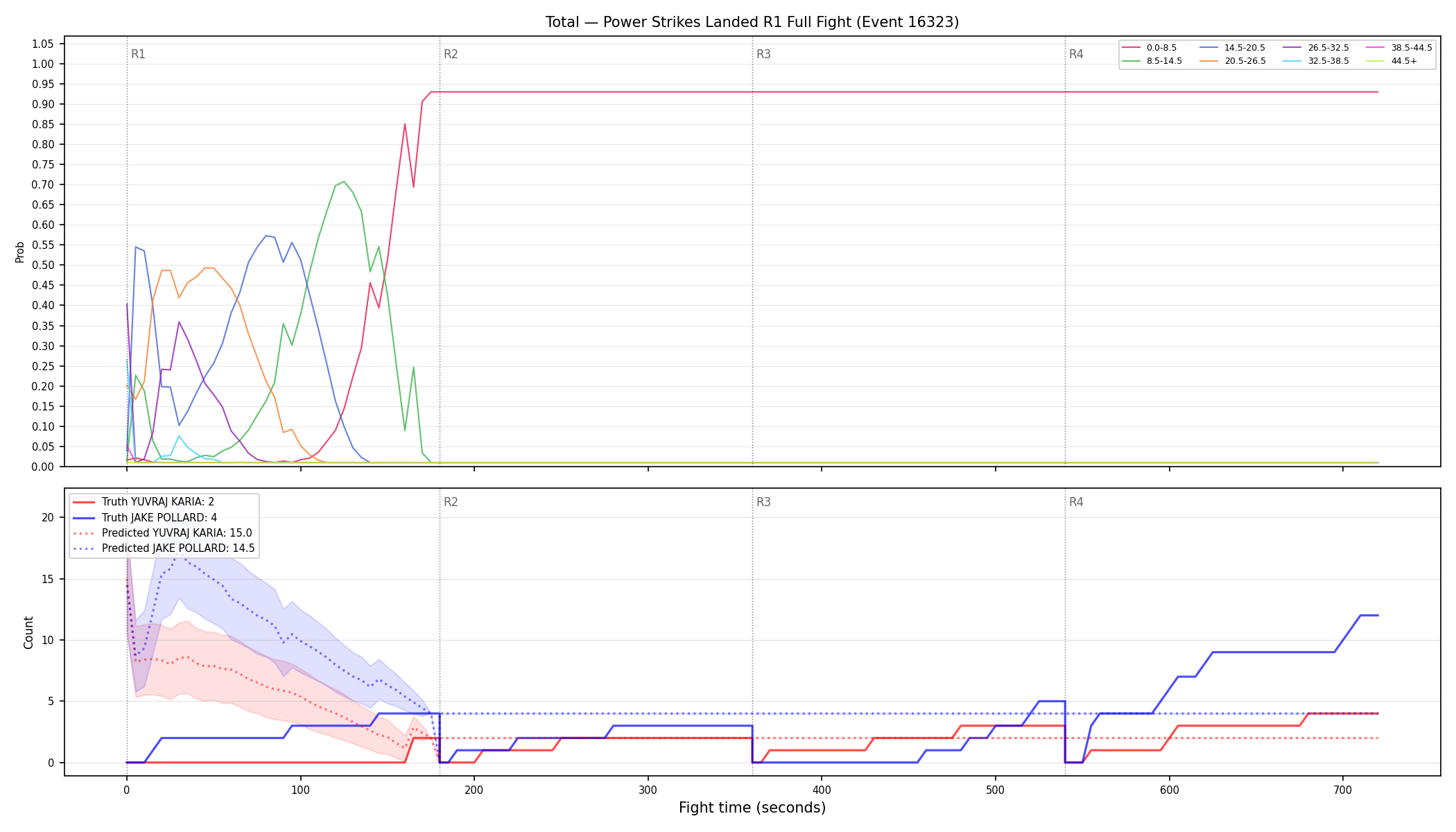Select the "0.95" tick on the Prob axis
The image size is (1456, 832).
tap(43, 84)
